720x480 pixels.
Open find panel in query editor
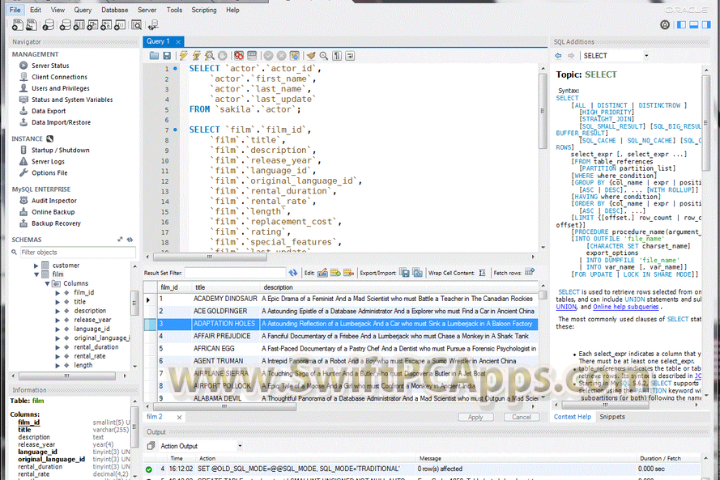[324, 56]
